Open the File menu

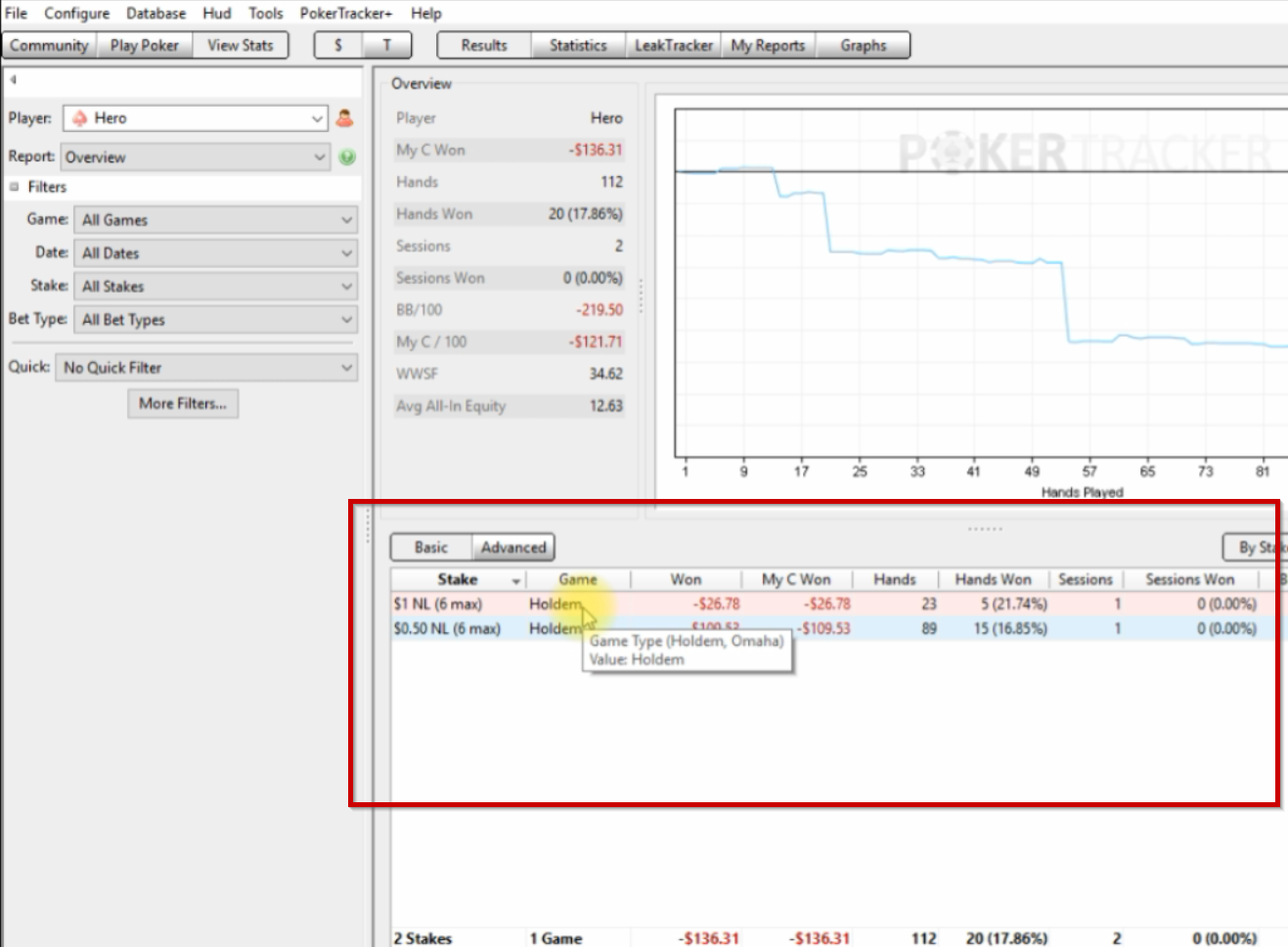click(17, 14)
